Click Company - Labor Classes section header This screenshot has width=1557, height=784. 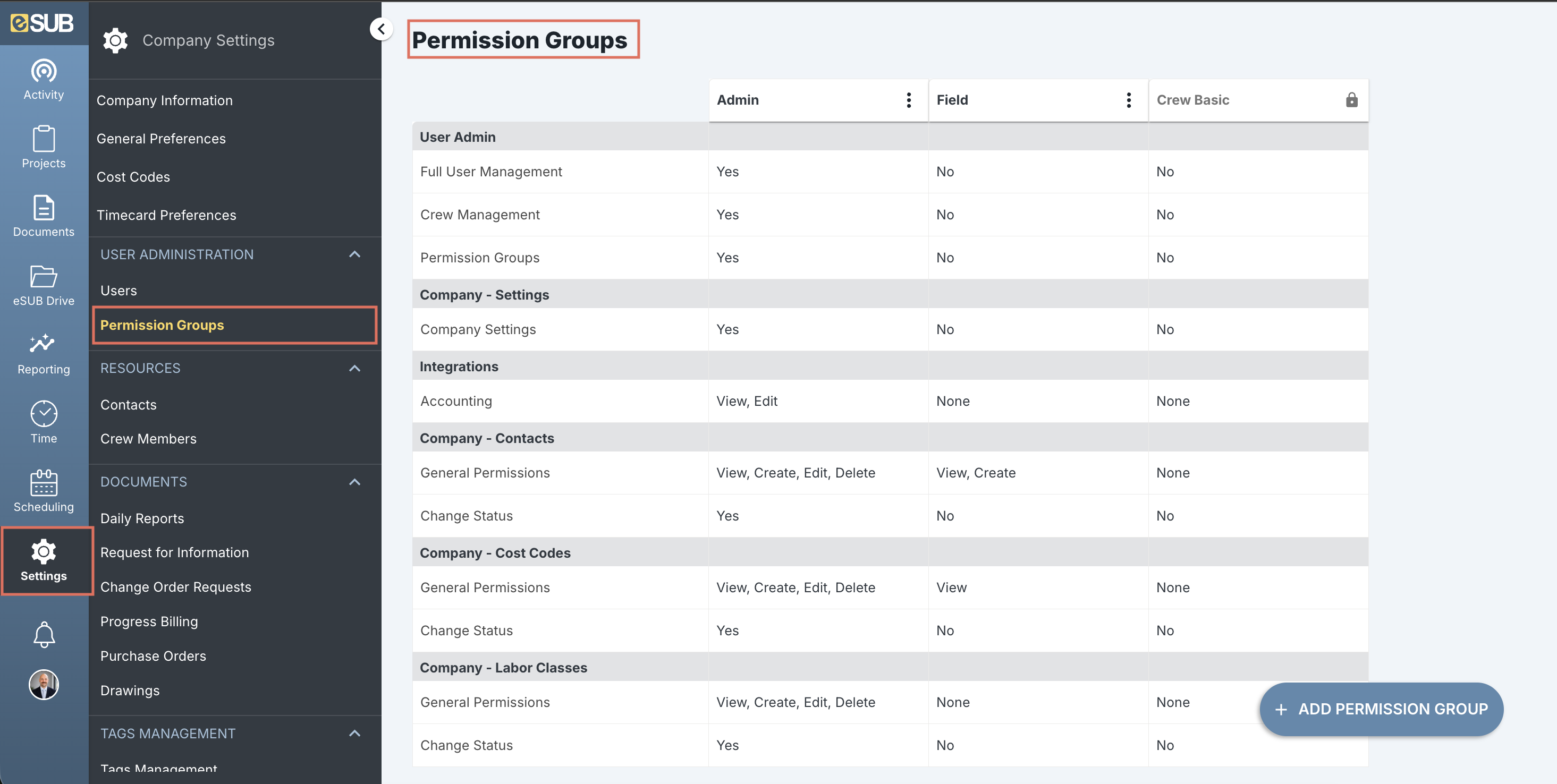(503, 668)
